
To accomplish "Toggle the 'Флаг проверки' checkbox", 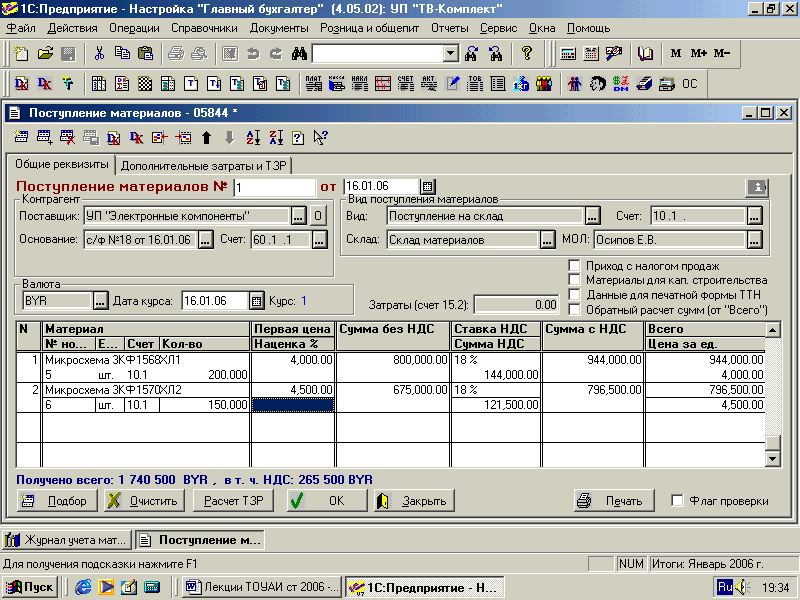I will 677,501.
